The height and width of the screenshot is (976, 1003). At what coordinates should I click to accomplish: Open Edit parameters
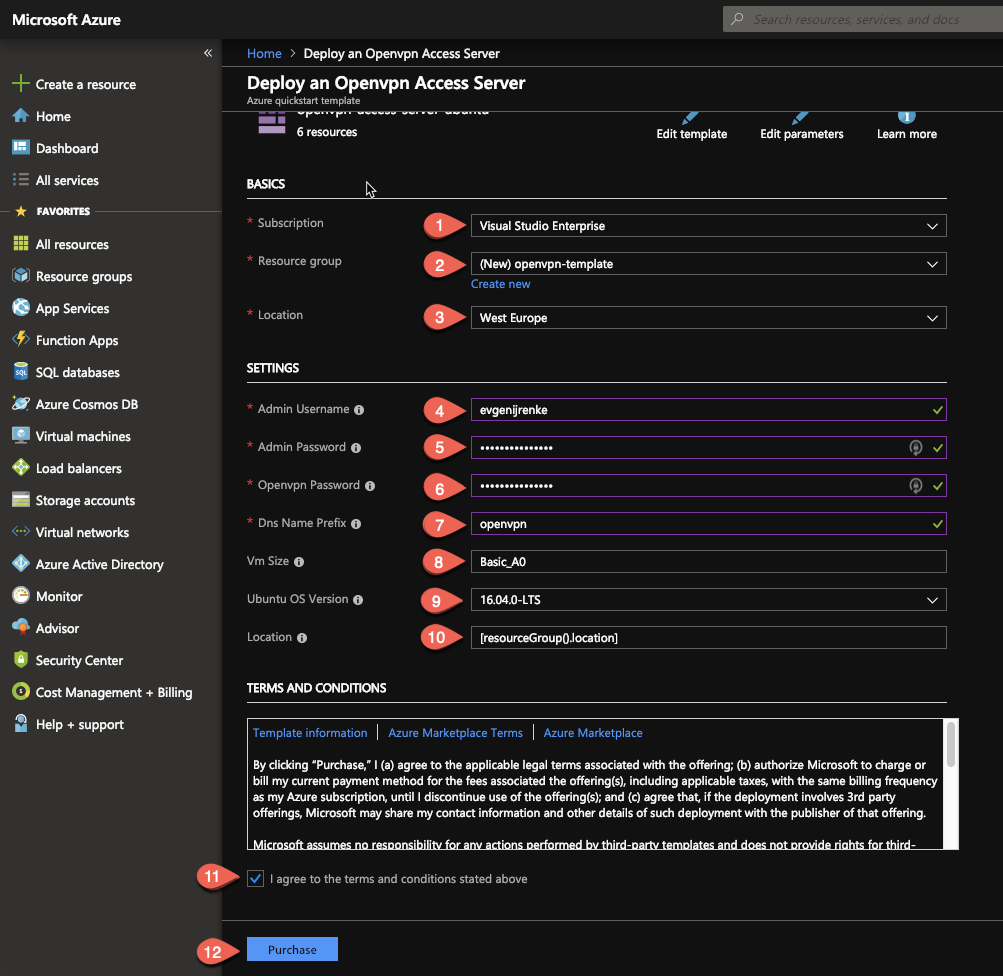[801, 118]
